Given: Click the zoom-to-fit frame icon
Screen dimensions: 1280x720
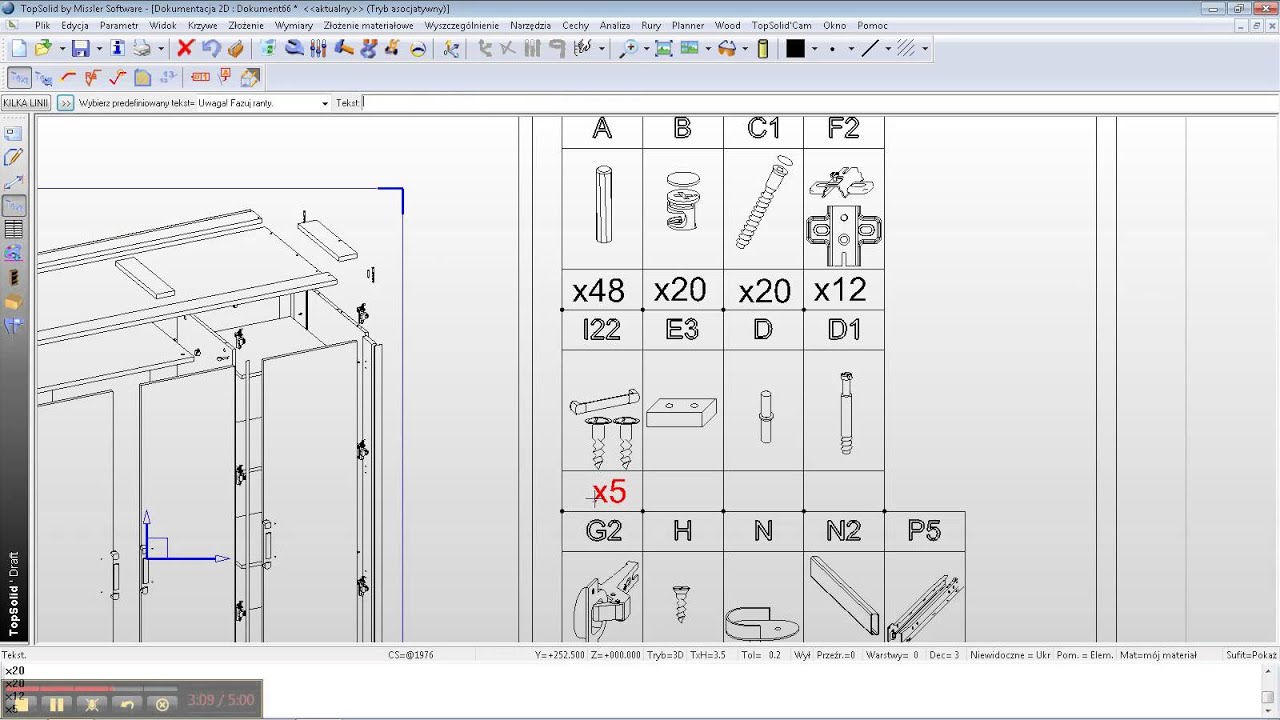Looking at the screenshot, I should point(664,48).
